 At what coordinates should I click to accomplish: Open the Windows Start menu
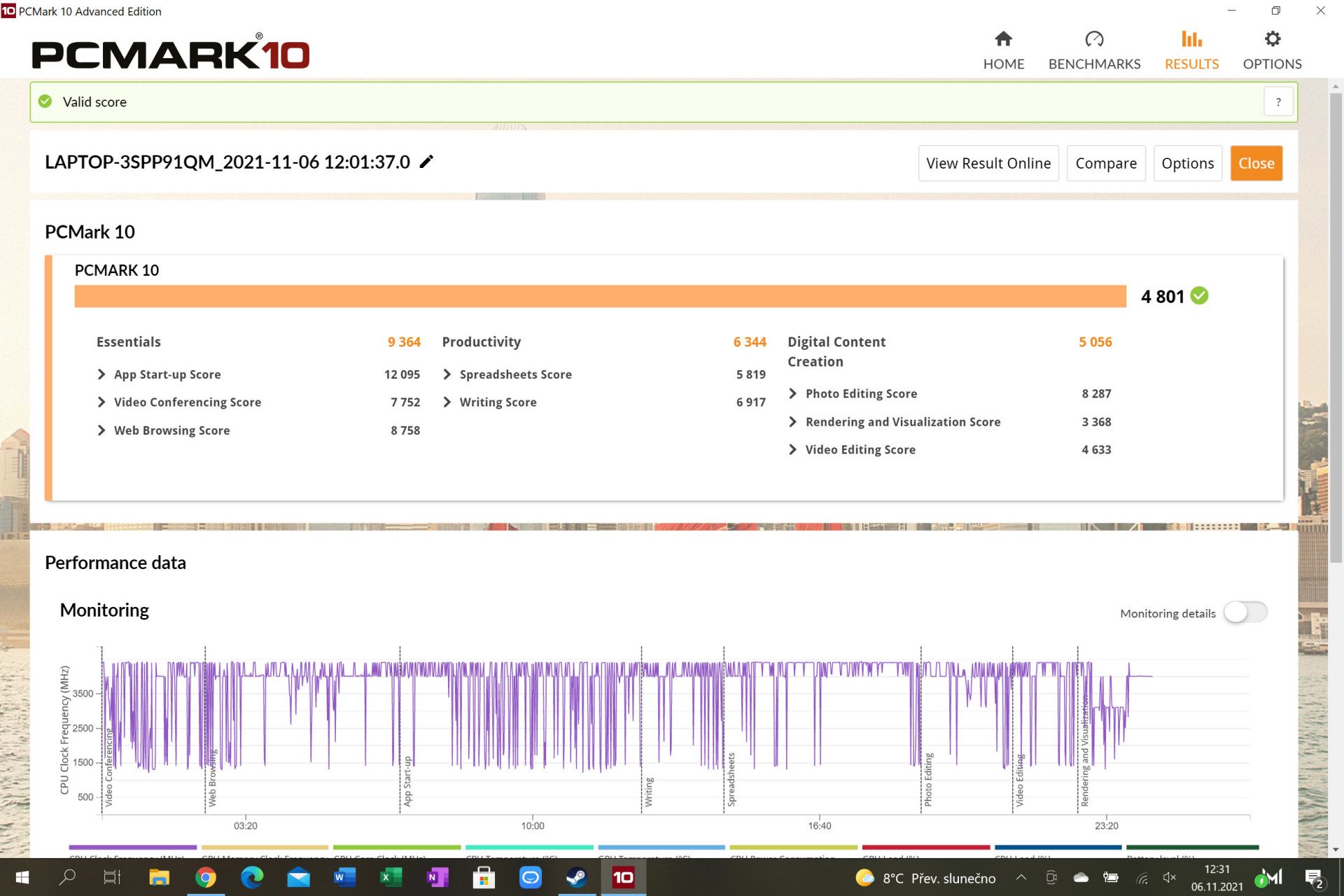pos(22,877)
